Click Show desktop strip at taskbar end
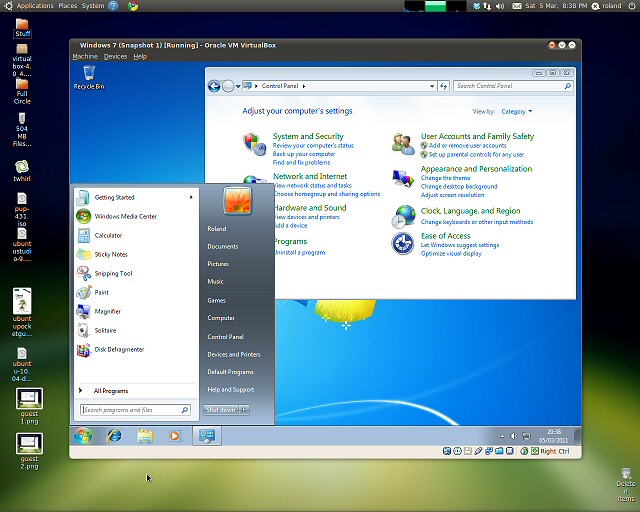Screen dimensions: 640x512 577,436
